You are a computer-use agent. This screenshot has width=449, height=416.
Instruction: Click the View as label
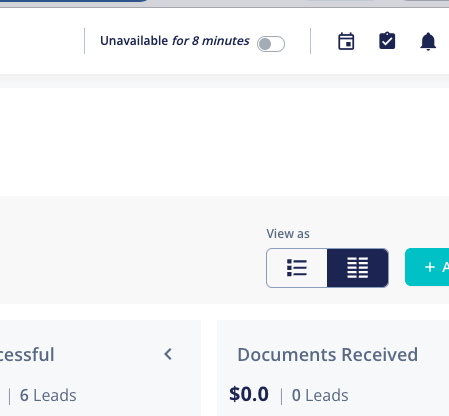point(288,234)
